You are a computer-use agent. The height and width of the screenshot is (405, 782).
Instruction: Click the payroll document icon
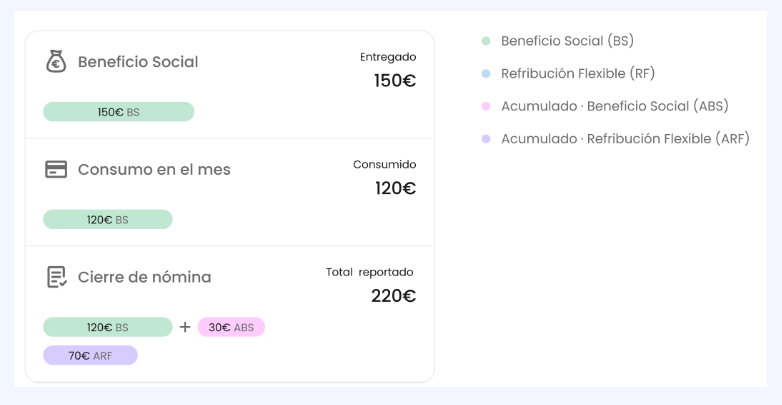[56, 277]
